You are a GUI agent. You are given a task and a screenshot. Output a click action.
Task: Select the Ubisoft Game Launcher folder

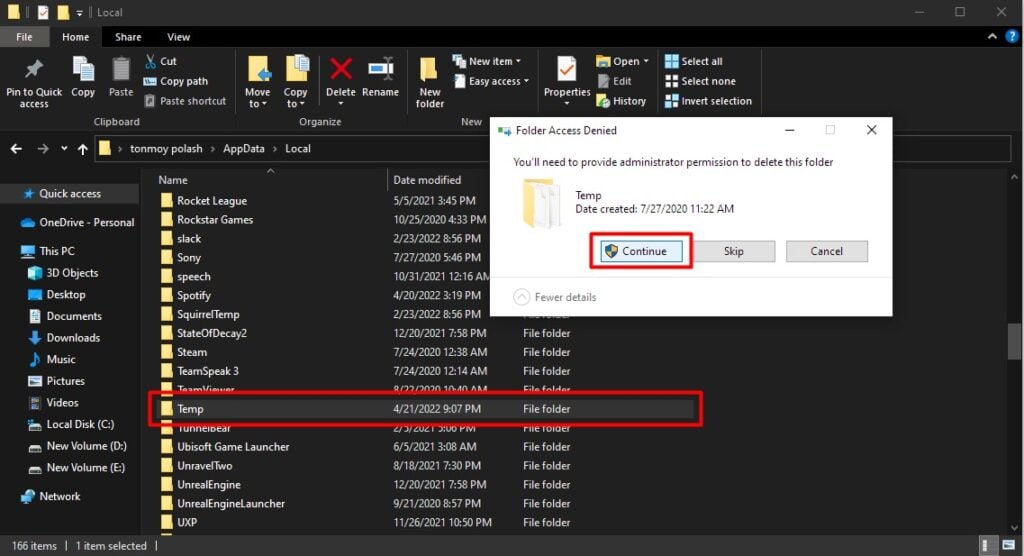[233, 447]
